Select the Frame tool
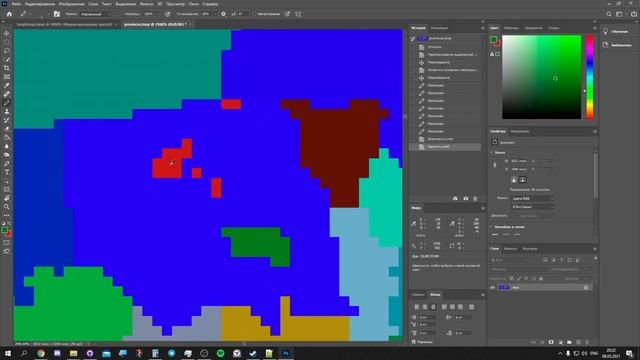The image size is (640, 360). pyautogui.click(x=7, y=77)
